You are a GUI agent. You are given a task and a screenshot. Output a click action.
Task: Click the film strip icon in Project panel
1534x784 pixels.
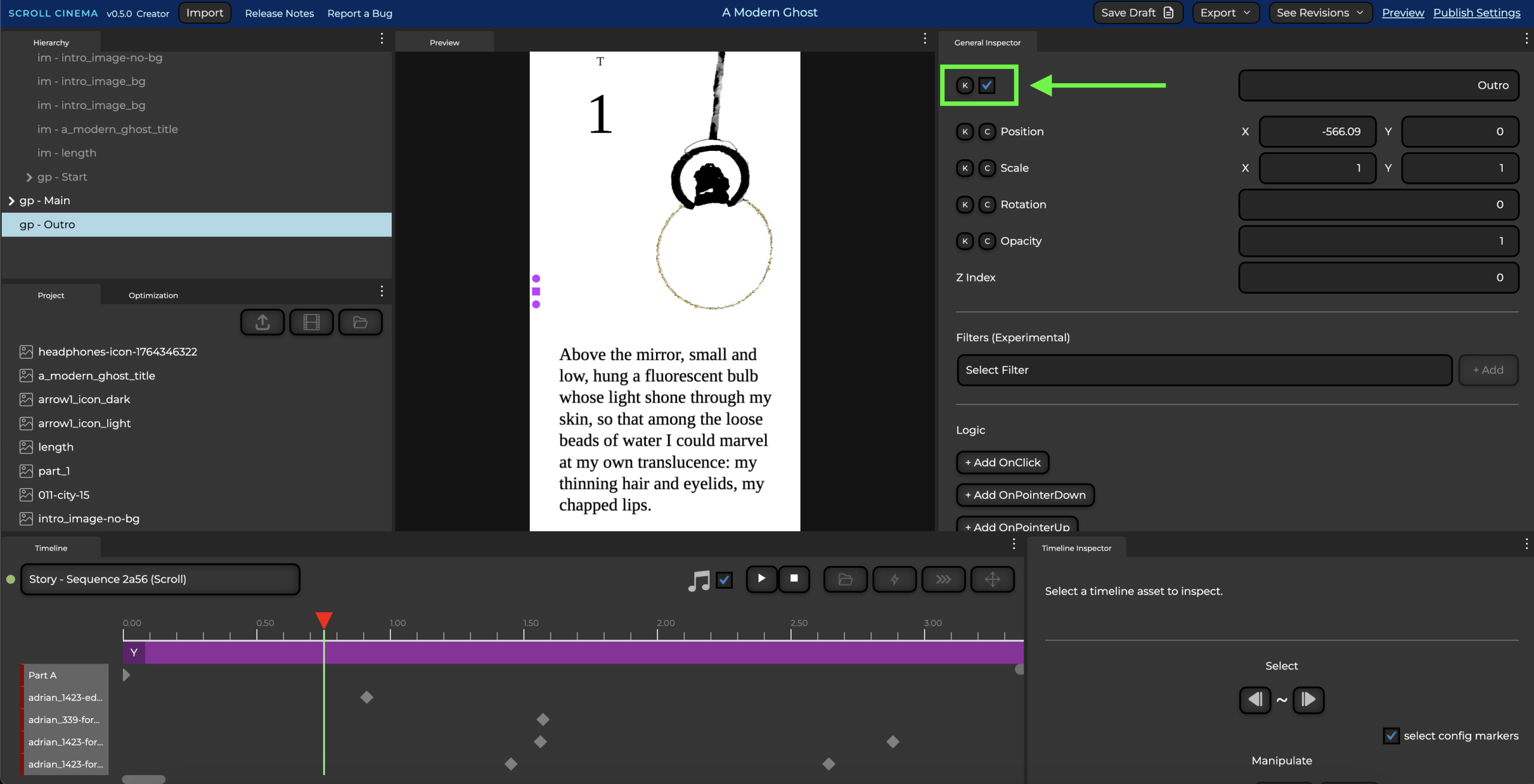tap(312, 322)
